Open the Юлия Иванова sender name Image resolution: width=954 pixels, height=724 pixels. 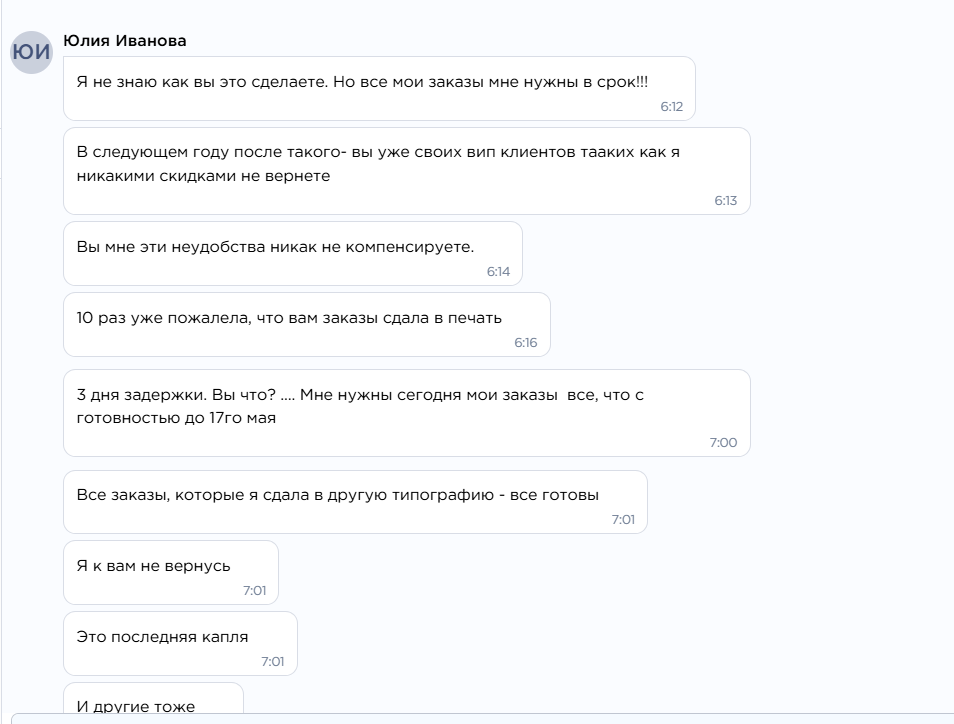click(x=125, y=41)
